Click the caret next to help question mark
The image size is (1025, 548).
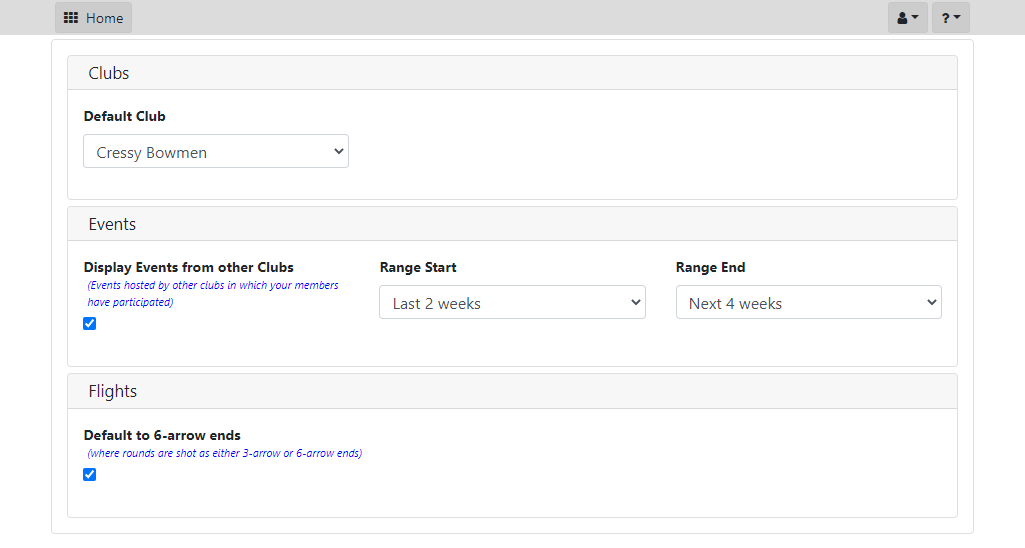click(x=957, y=17)
